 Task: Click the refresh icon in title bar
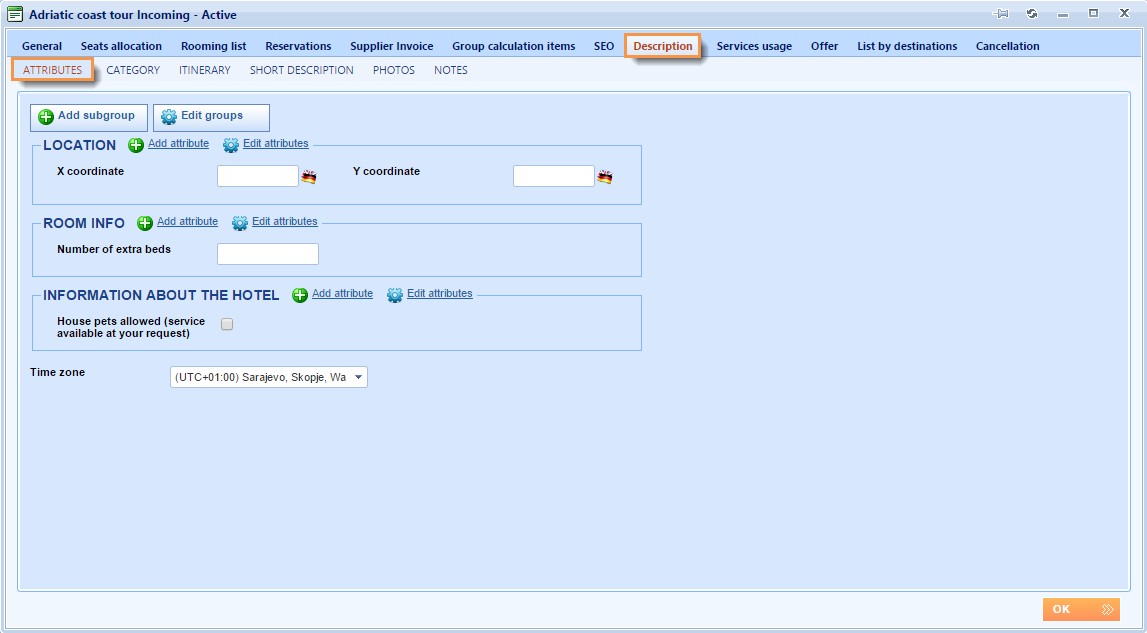(x=1032, y=14)
